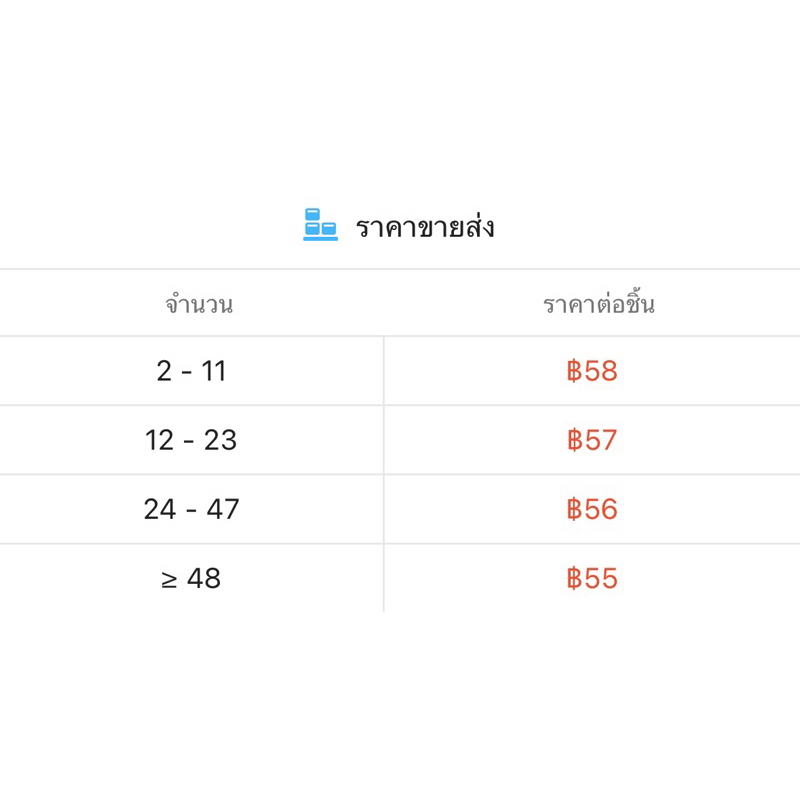Click the blue wholesale boxes icon
The width and height of the screenshot is (800, 800).
click(x=320, y=225)
